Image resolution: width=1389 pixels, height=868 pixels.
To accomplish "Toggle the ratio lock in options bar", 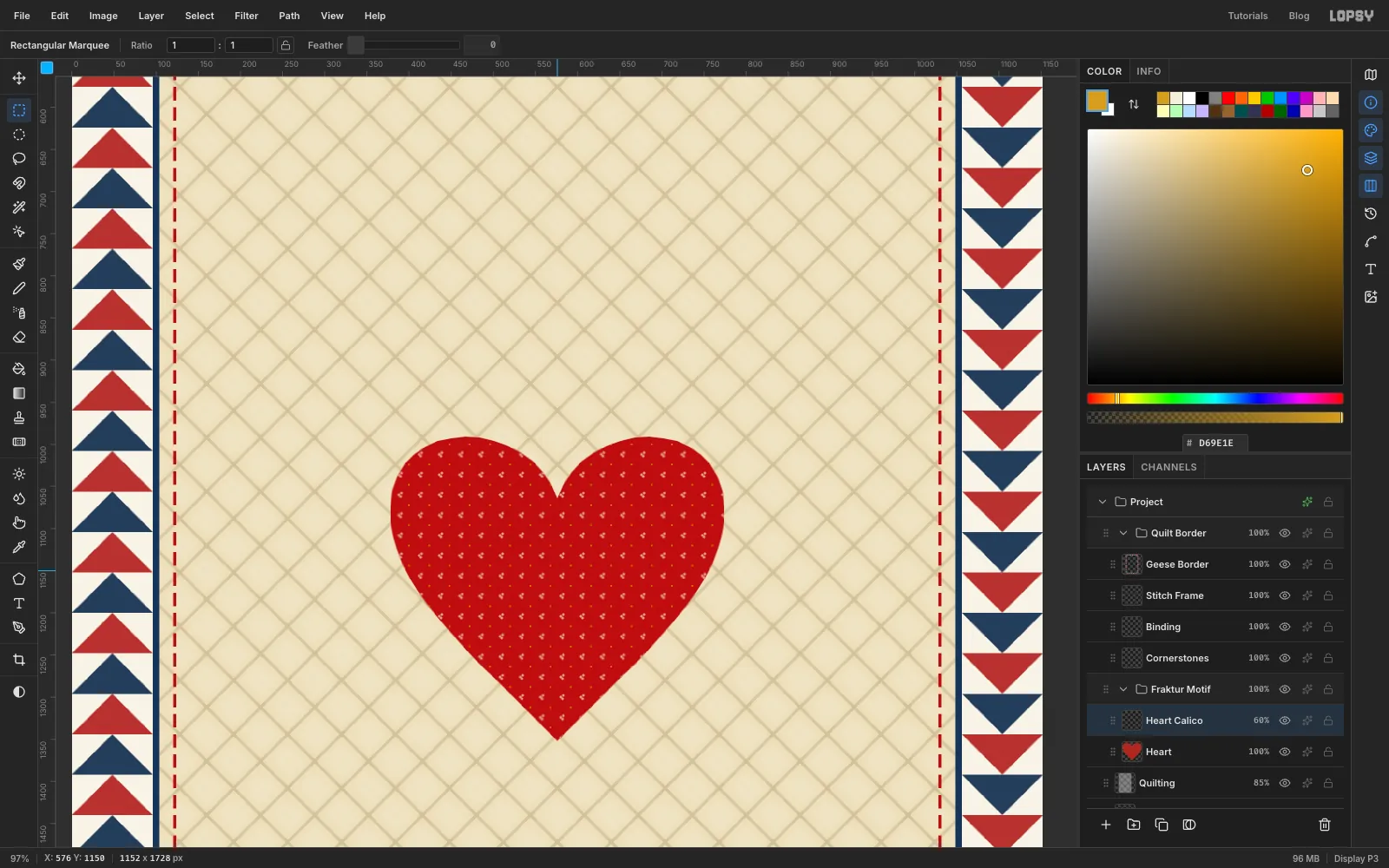I will click(286, 45).
